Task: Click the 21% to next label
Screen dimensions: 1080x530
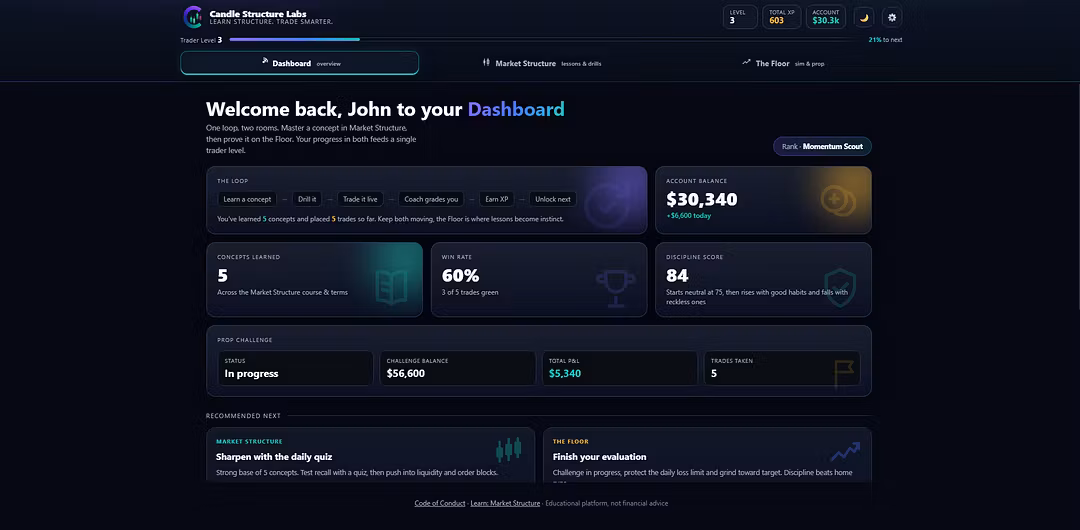Action: tap(885, 40)
